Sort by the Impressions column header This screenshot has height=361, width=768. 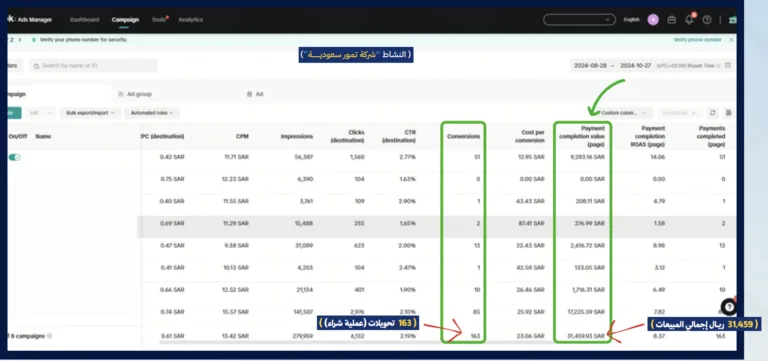point(297,137)
